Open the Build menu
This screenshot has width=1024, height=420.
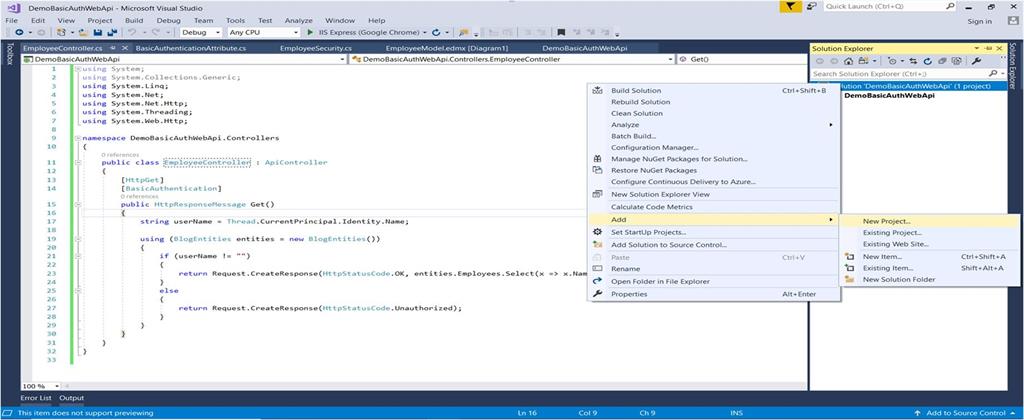point(134,21)
